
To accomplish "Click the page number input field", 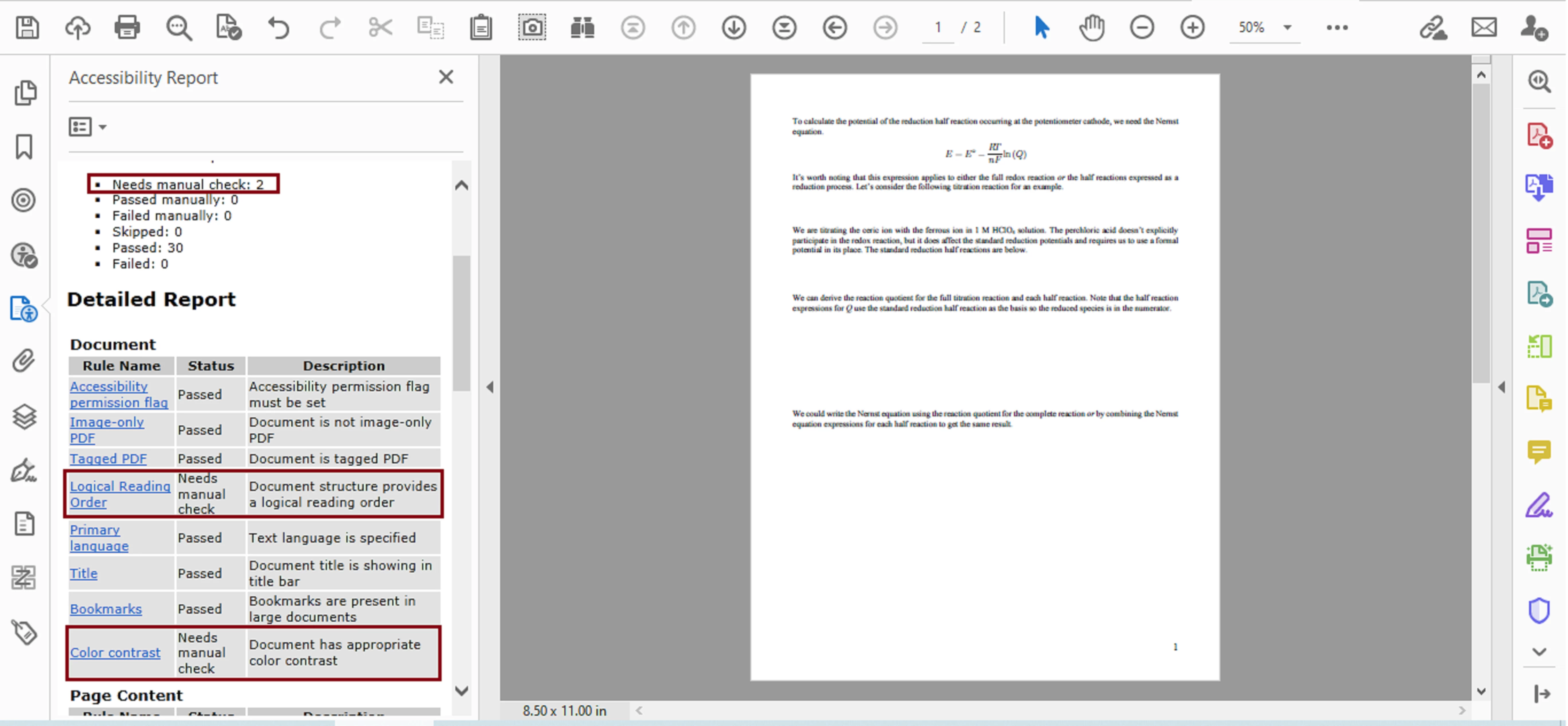I will [x=937, y=28].
